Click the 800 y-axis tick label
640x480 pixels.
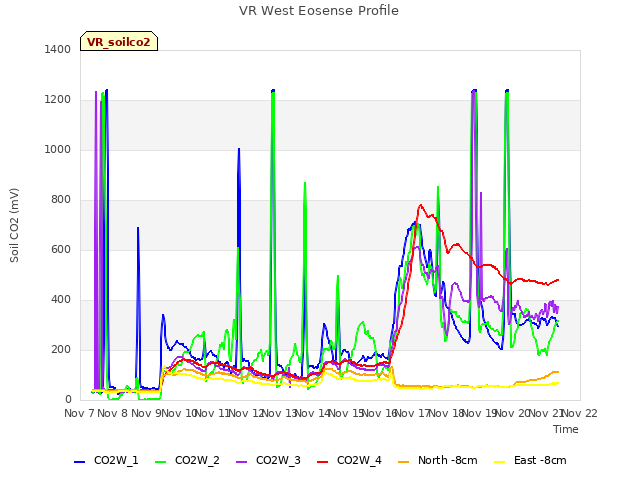pyautogui.click(x=61, y=200)
